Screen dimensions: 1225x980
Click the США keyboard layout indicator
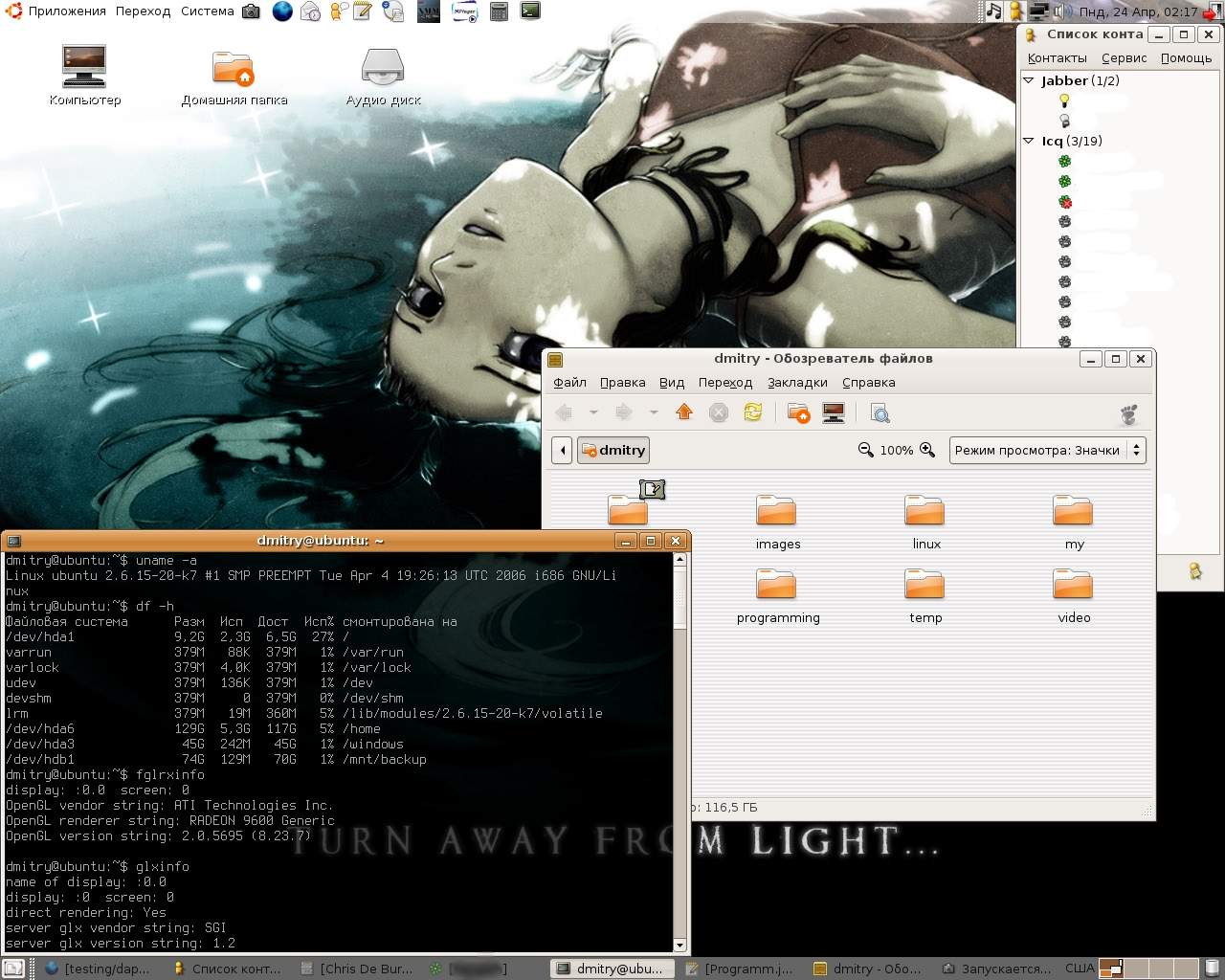[1080, 968]
